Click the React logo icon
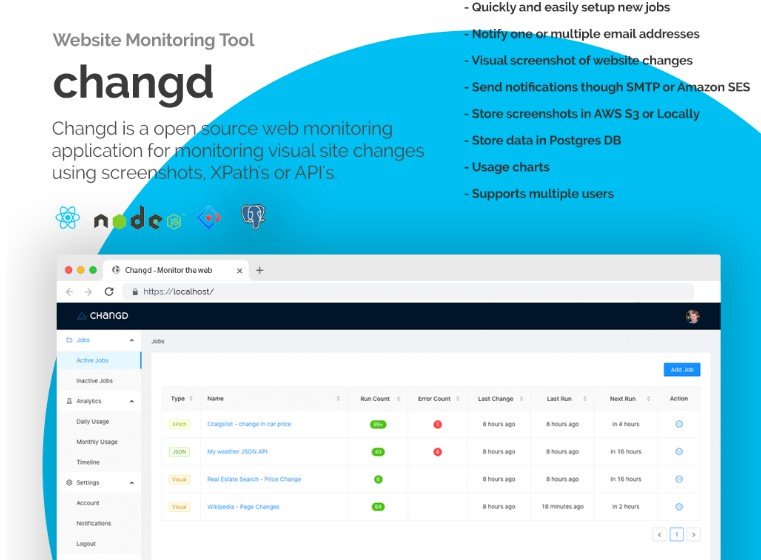761x560 pixels. point(67,217)
